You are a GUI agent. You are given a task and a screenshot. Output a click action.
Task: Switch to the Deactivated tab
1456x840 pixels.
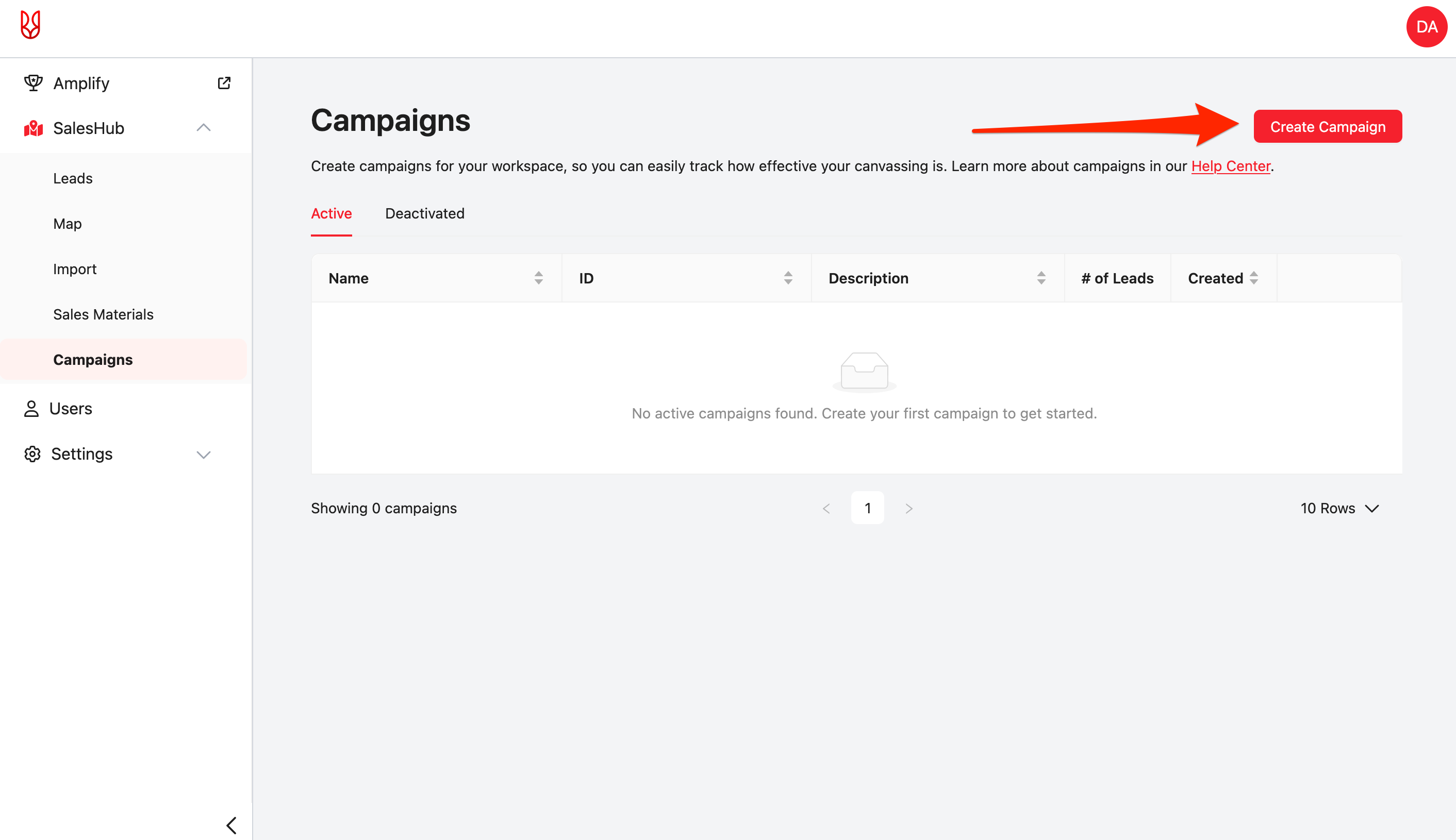pos(425,213)
